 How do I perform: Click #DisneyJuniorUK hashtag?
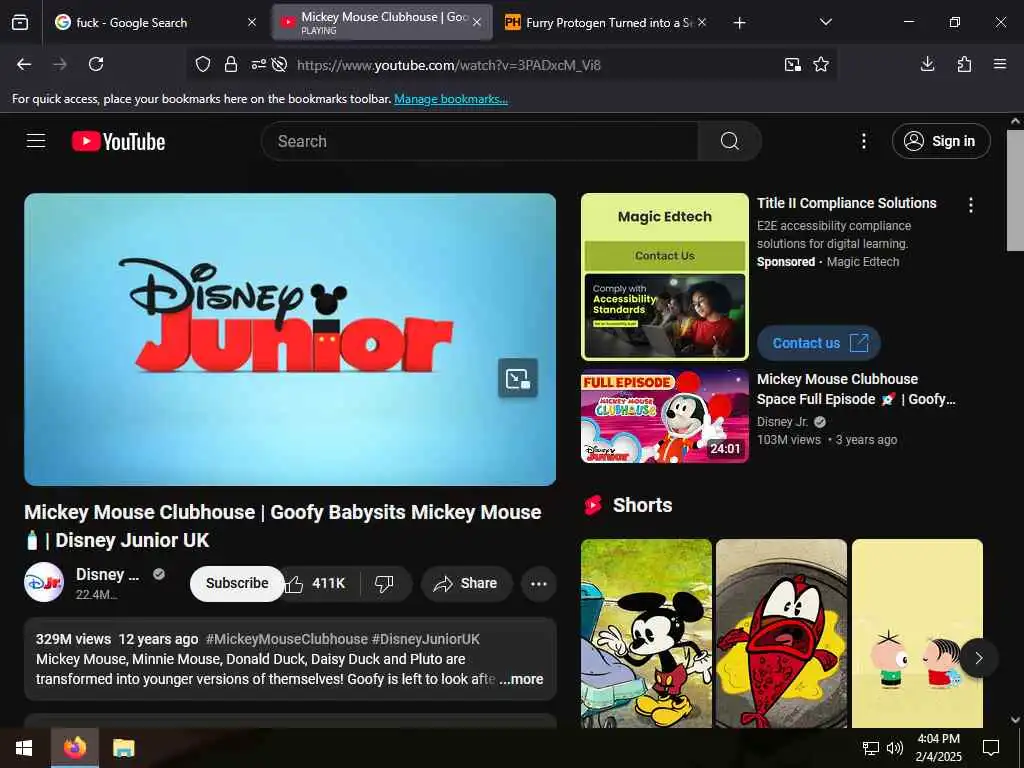426,639
